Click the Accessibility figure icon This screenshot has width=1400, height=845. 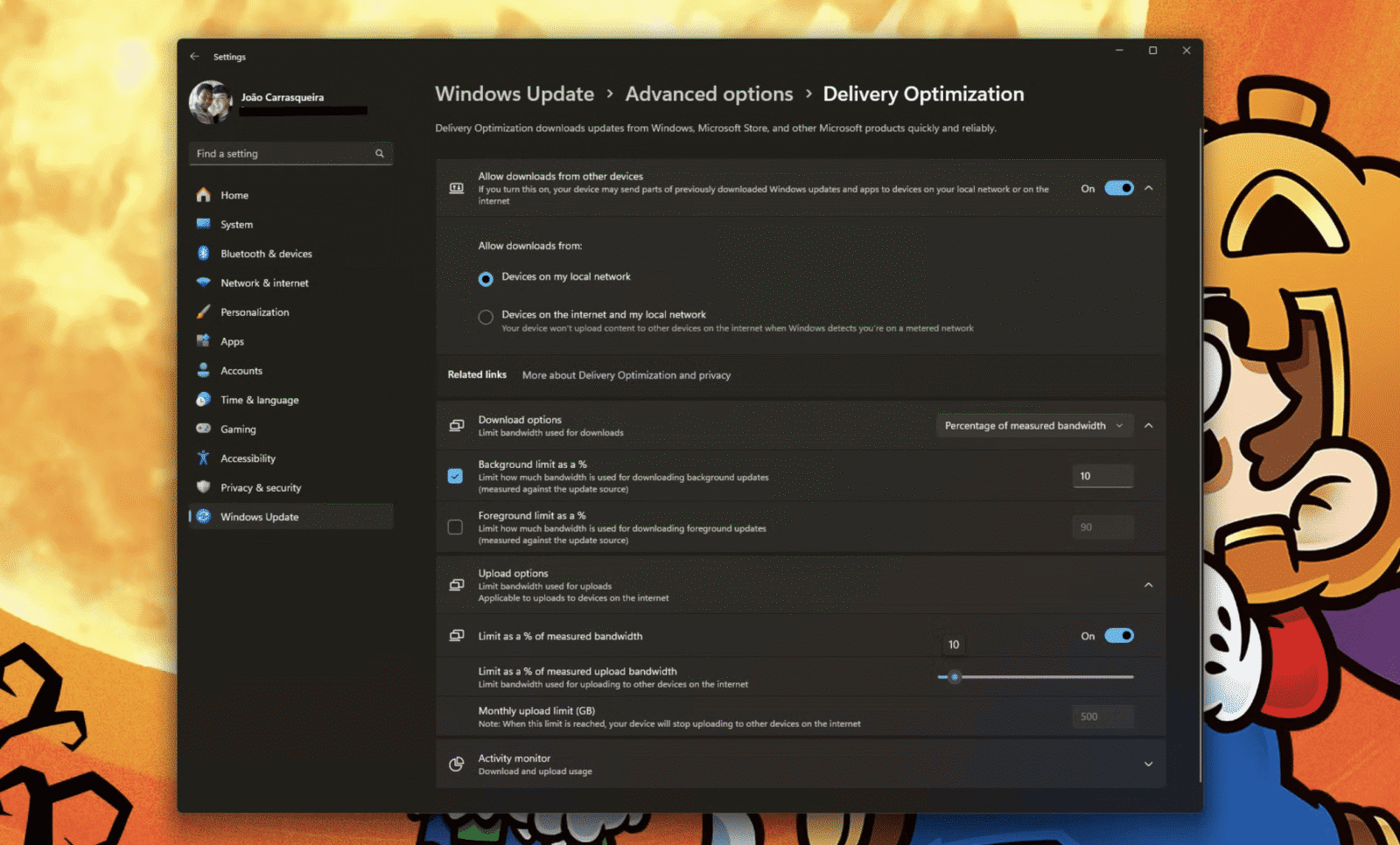click(x=203, y=458)
